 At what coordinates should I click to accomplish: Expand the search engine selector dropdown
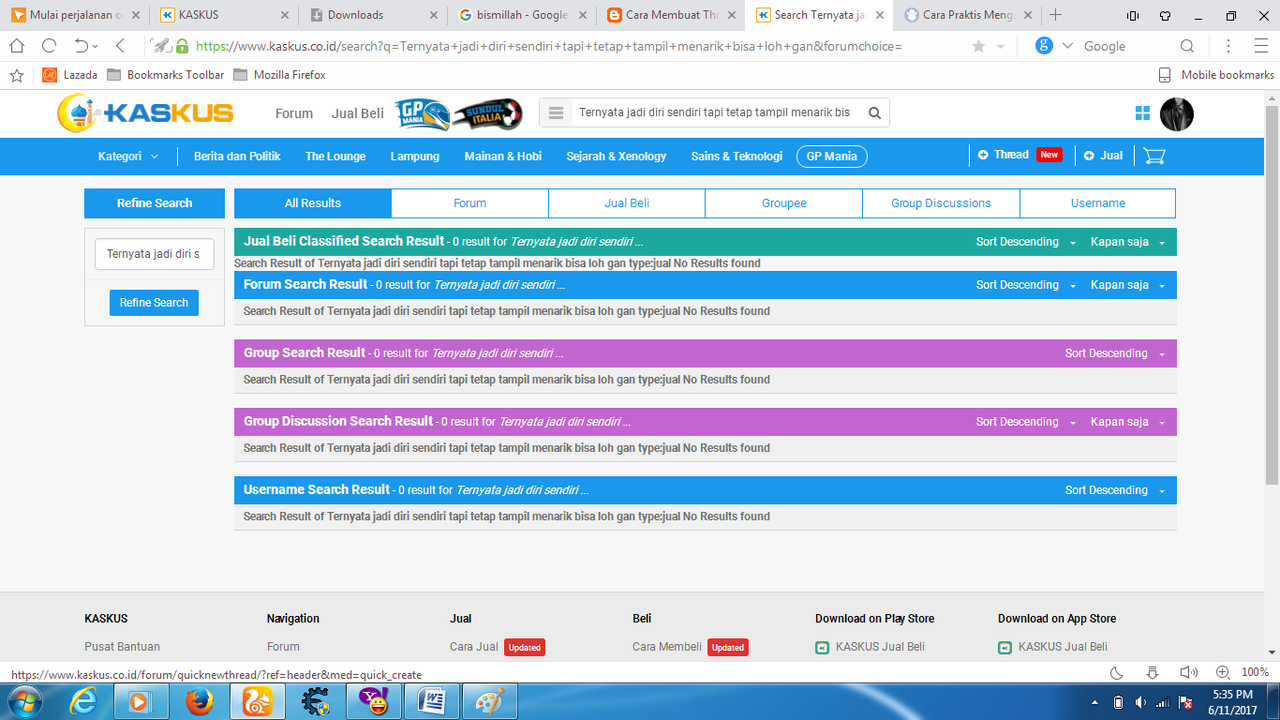(1067, 46)
